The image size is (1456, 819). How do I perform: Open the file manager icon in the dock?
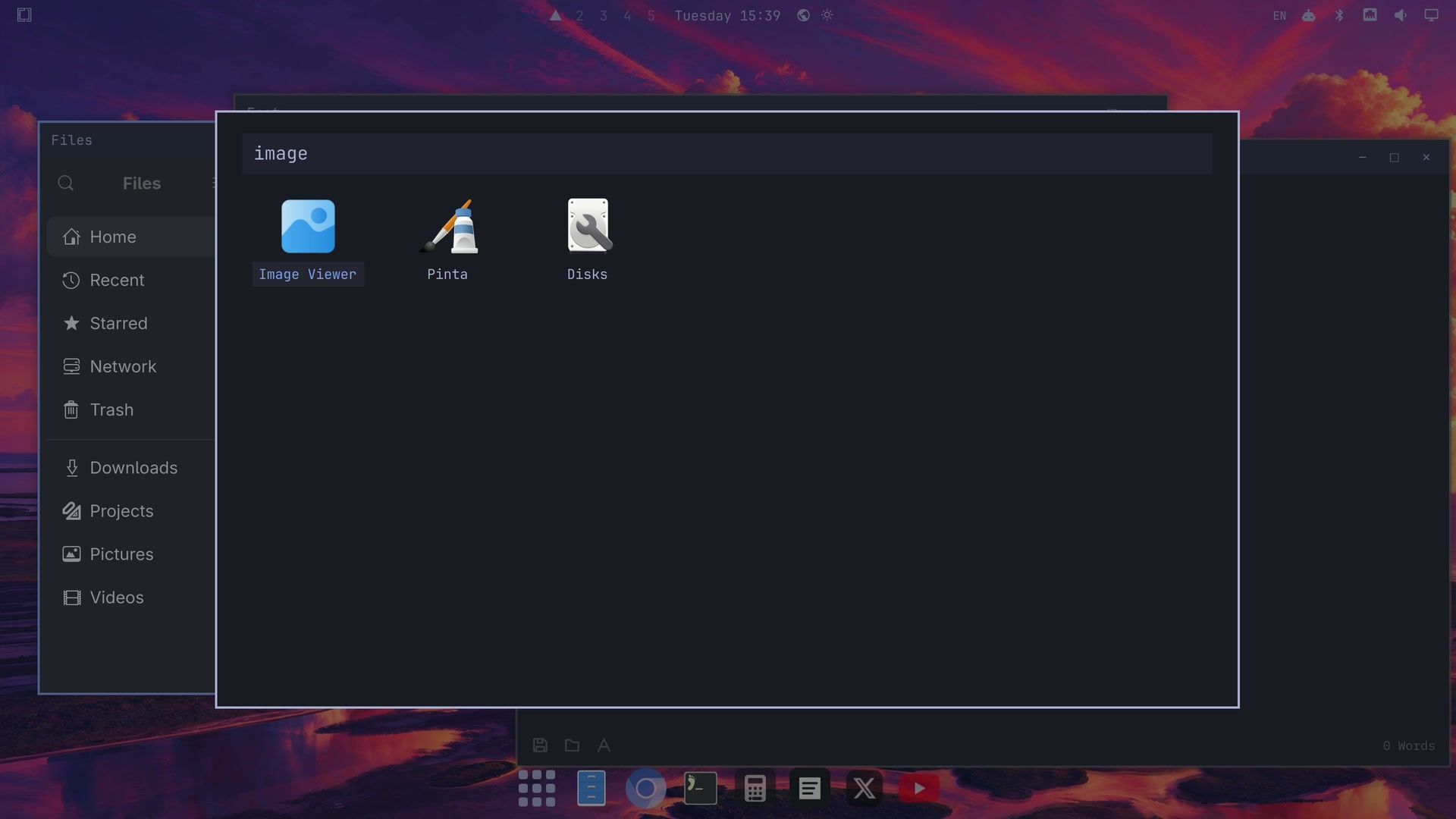pyautogui.click(x=591, y=789)
